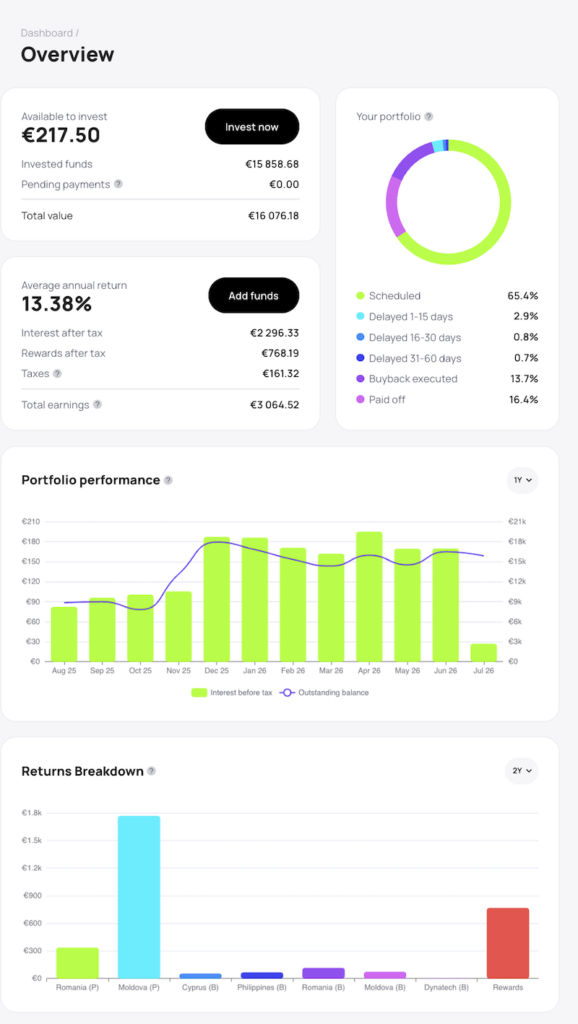Click the Romania (P) returns bar
Viewport: 578px width, 1024px height.
pos(77,963)
